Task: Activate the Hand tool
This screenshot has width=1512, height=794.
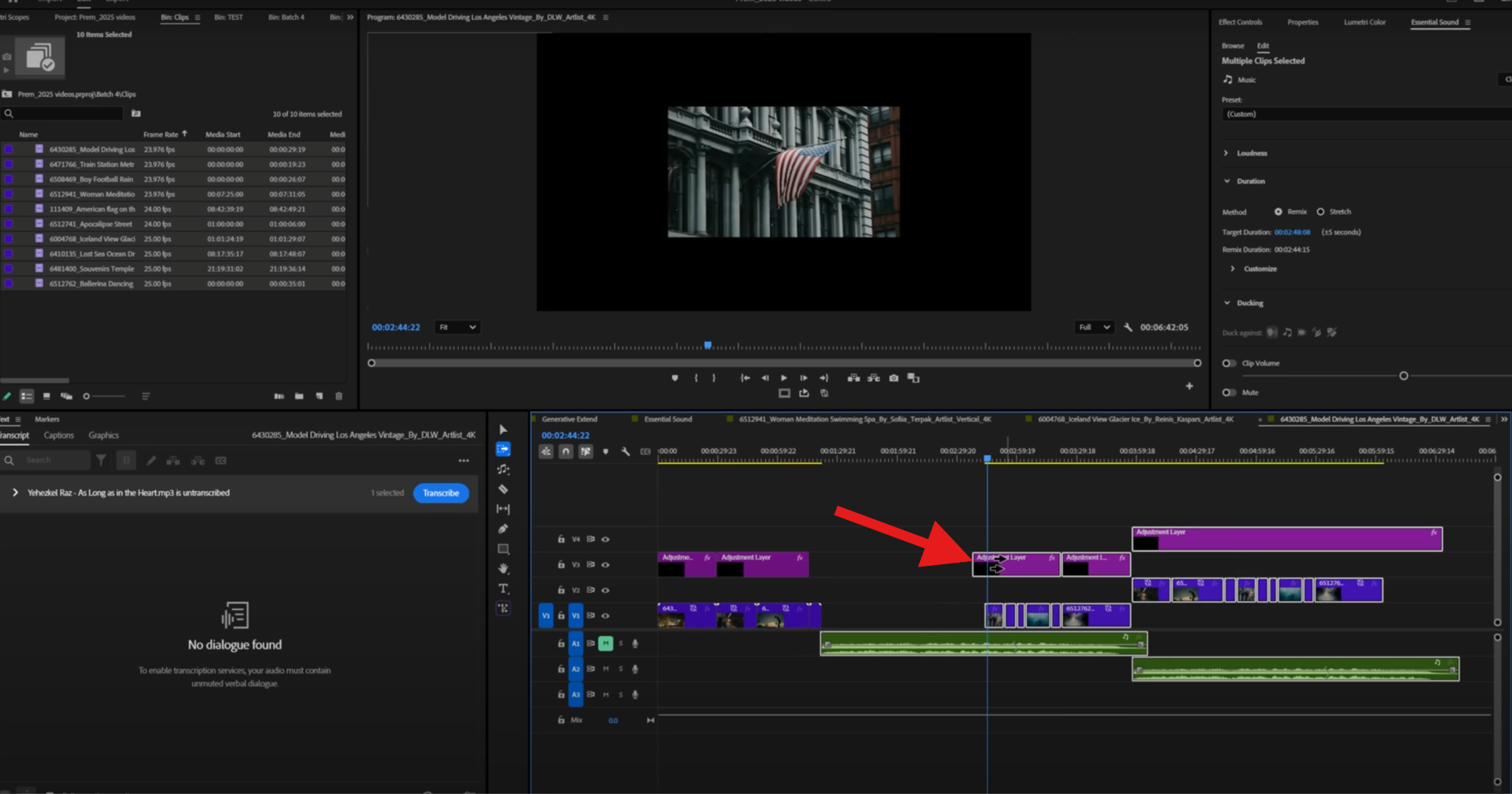Action: tap(504, 567)
